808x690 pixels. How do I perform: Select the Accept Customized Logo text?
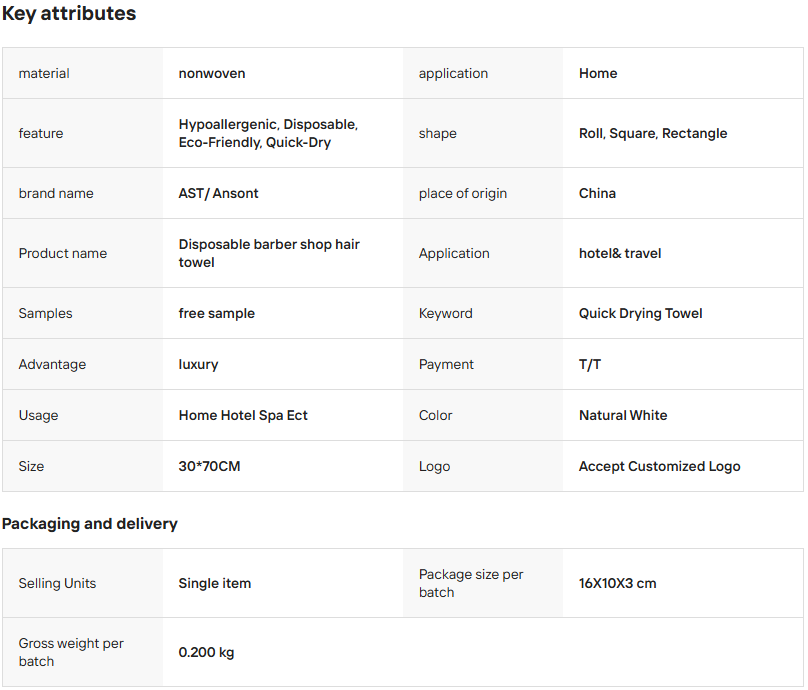[x=660, y=466]
